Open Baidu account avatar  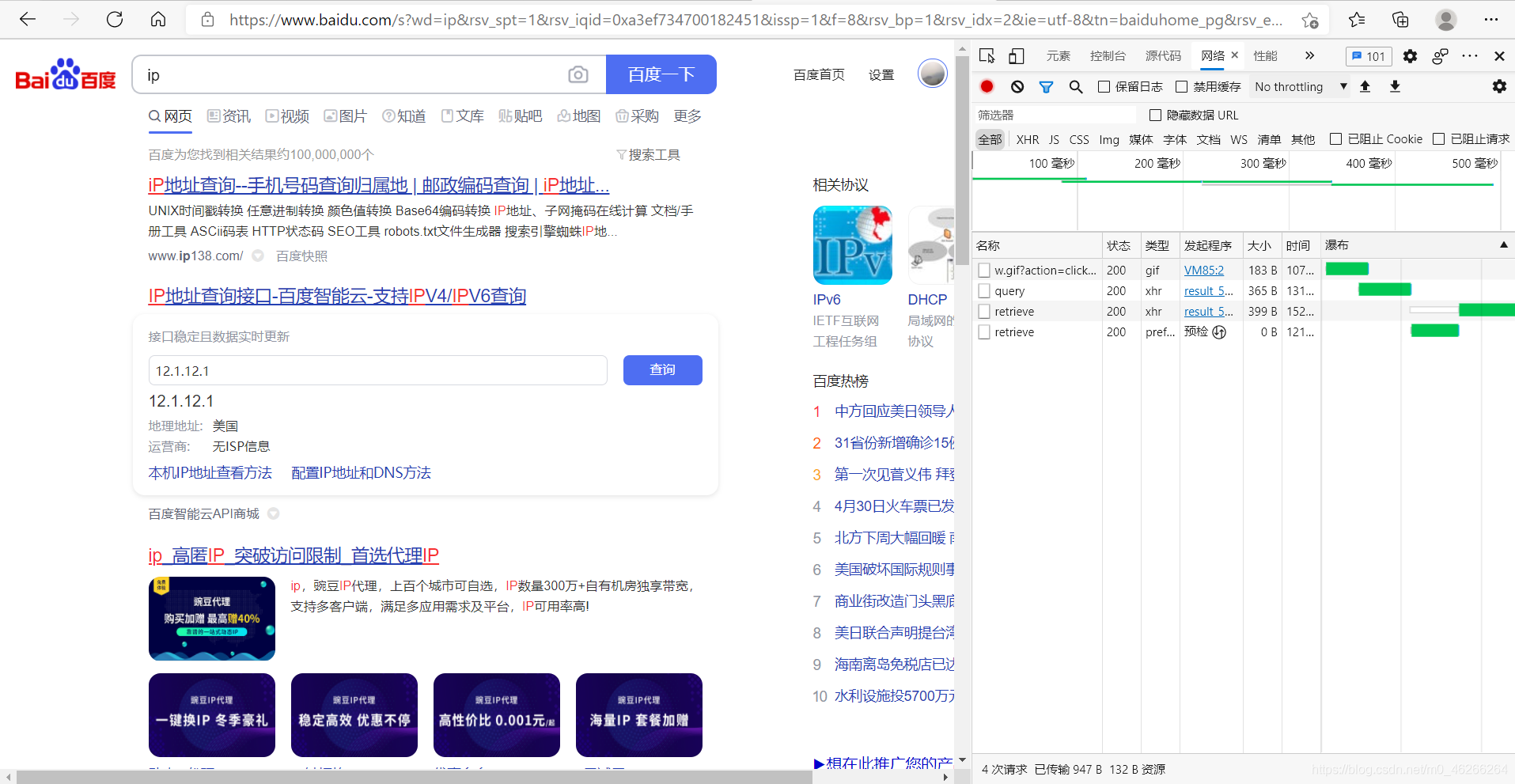(933, 74)
